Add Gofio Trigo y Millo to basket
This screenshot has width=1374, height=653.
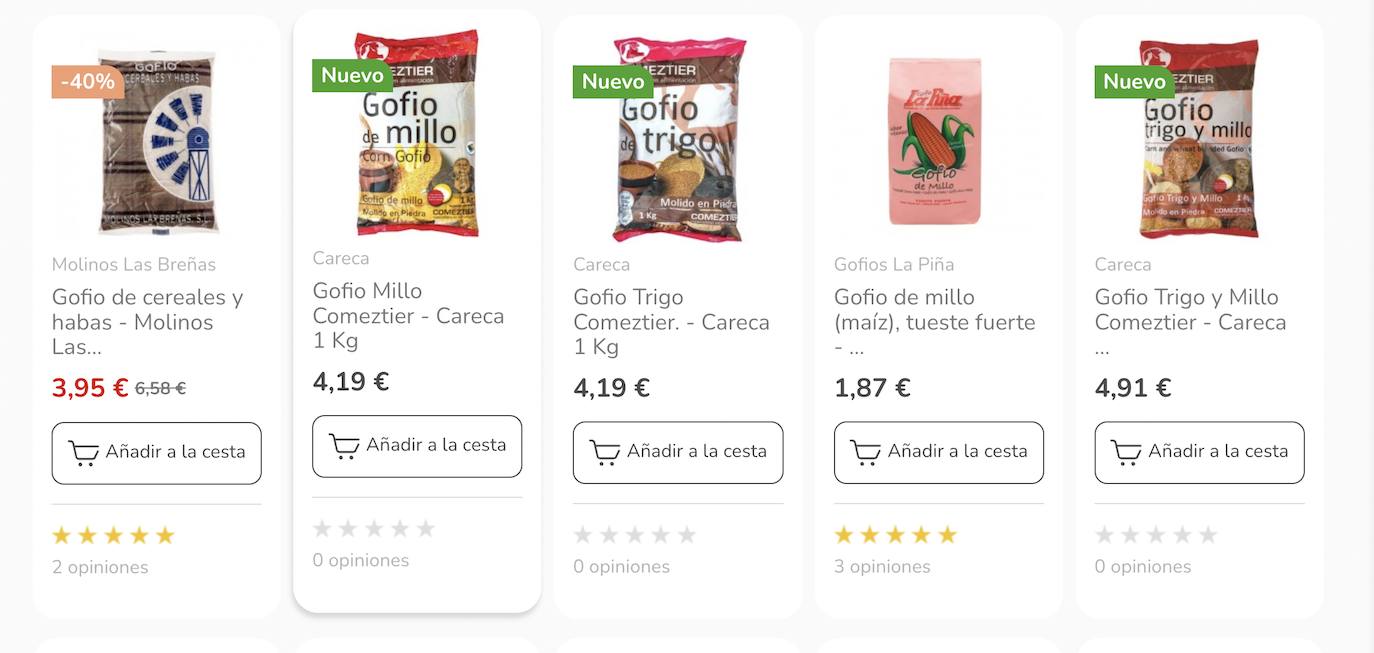[x=1199, y=453]
